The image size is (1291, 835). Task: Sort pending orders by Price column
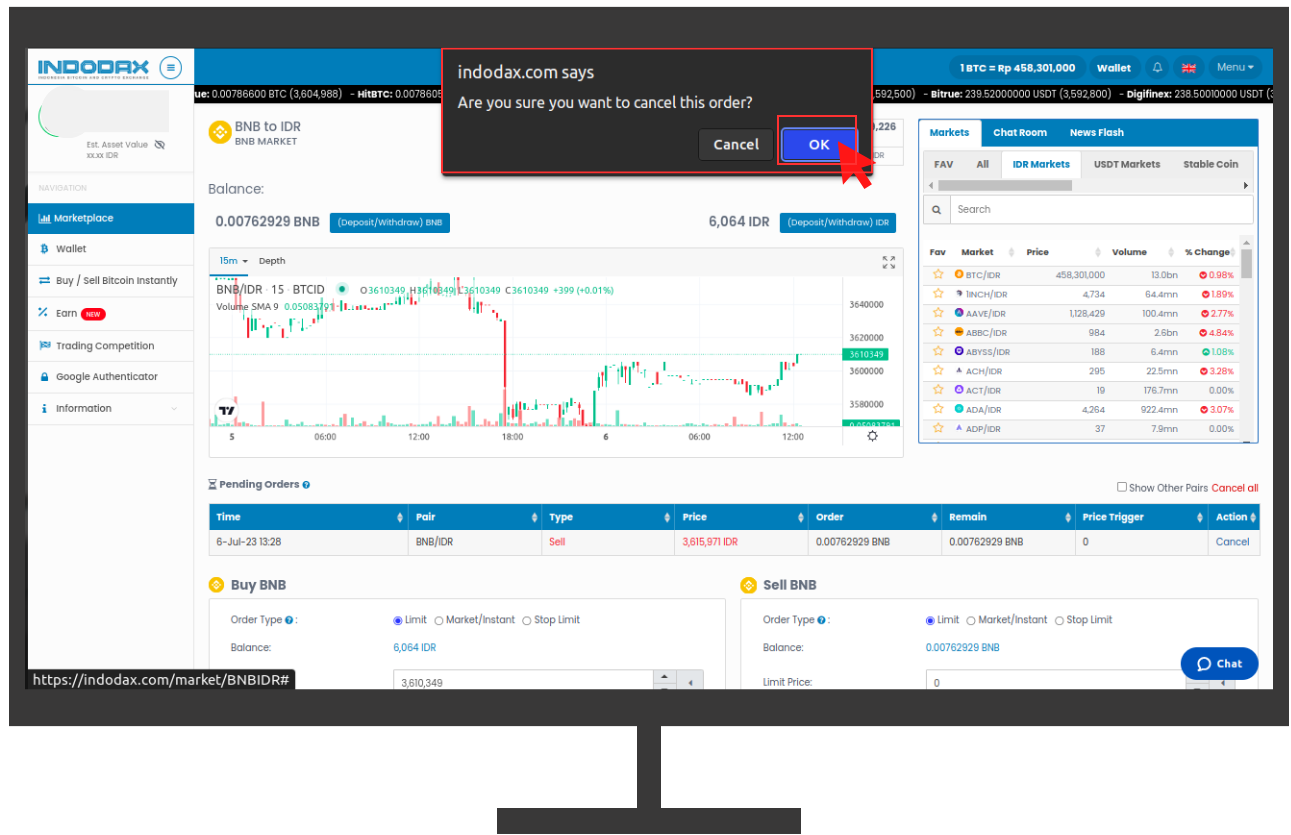tap(740, 517)
